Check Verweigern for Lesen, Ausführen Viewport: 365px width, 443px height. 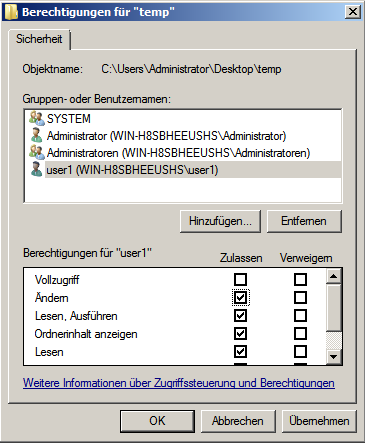click(300, 315)
